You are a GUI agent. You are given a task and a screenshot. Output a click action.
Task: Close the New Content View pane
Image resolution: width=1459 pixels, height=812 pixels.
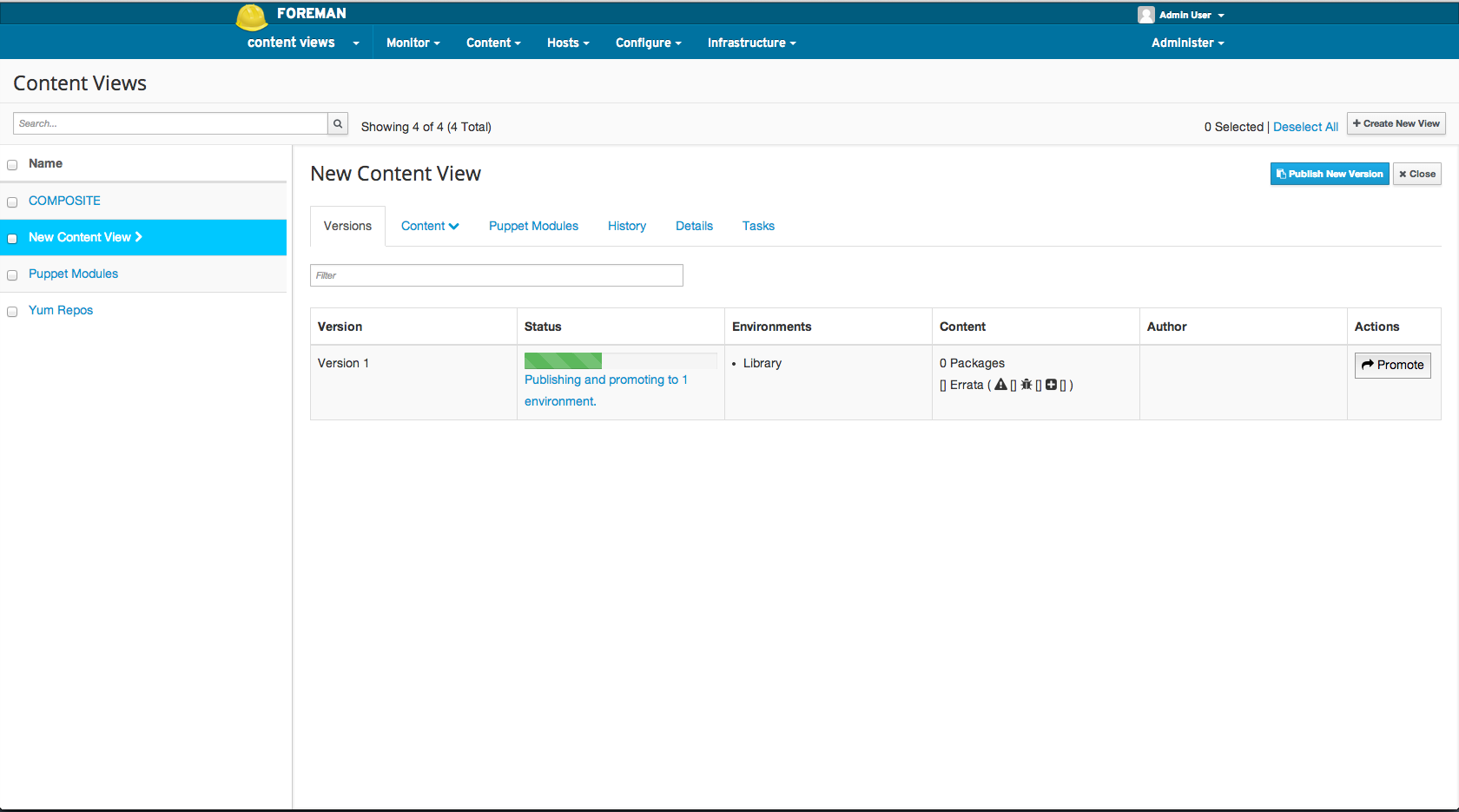tap(1417, 174)
